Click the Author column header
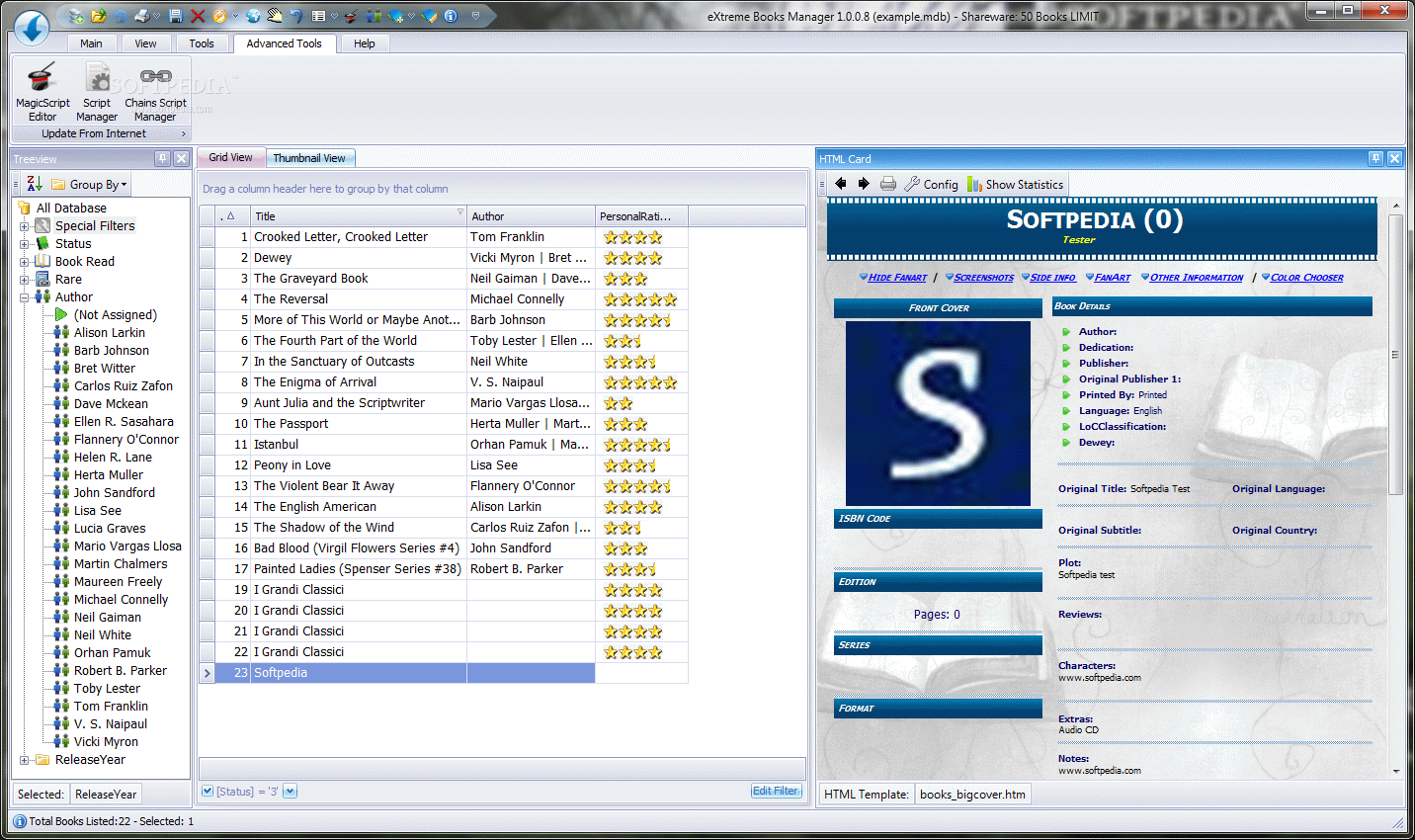Image resolution: width=1415 pixels, height=840 pixels. coord(531,215)
